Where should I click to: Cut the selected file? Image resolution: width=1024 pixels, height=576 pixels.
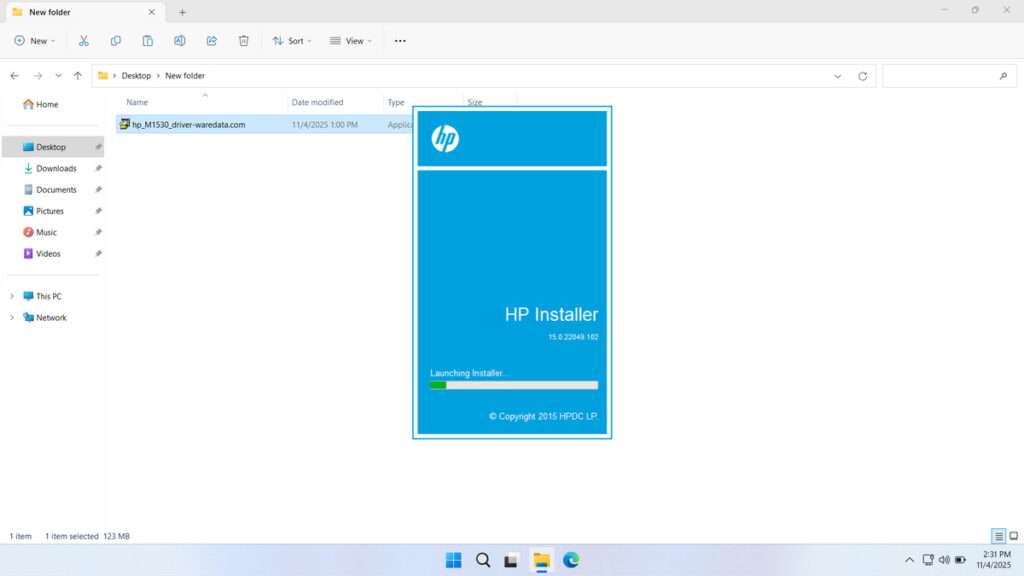(84, 40)
